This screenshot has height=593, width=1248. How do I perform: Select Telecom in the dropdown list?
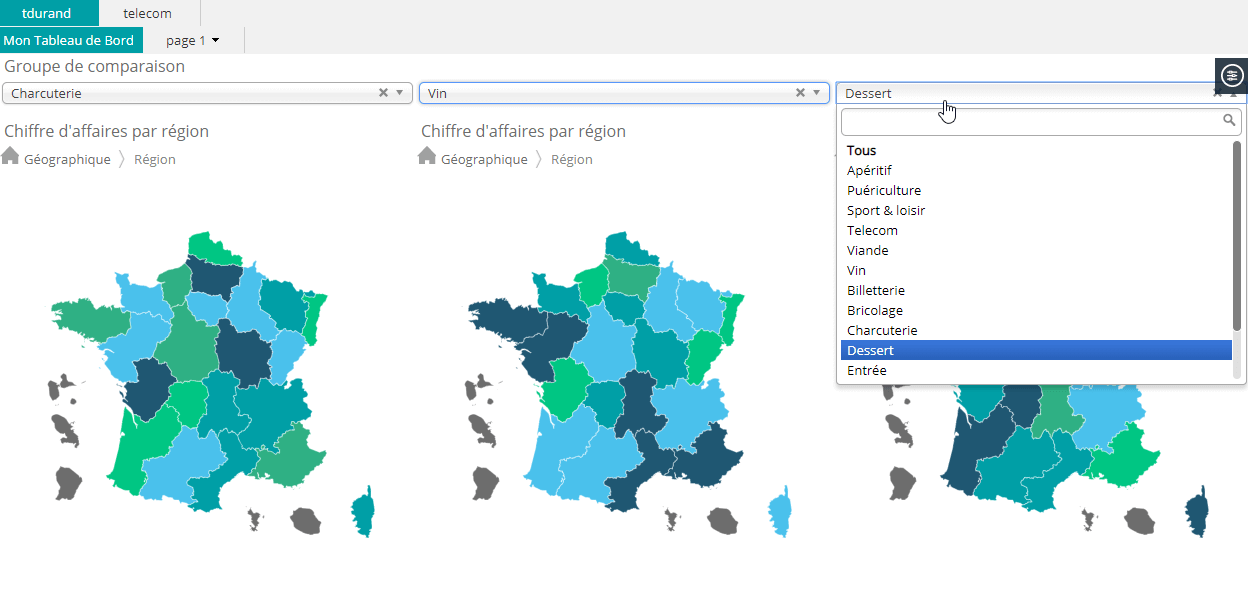pos(1036,231)
